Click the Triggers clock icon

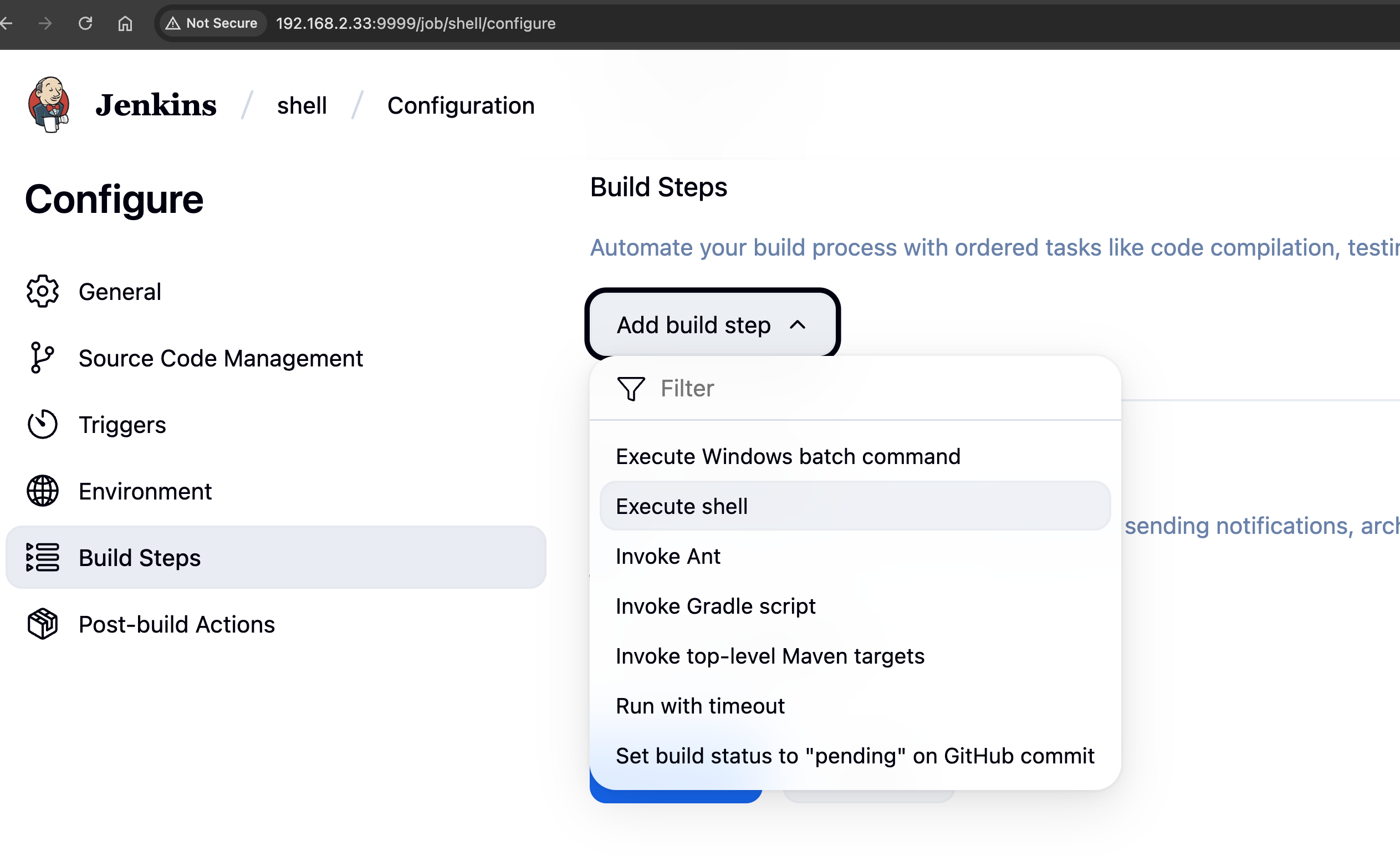43,425
